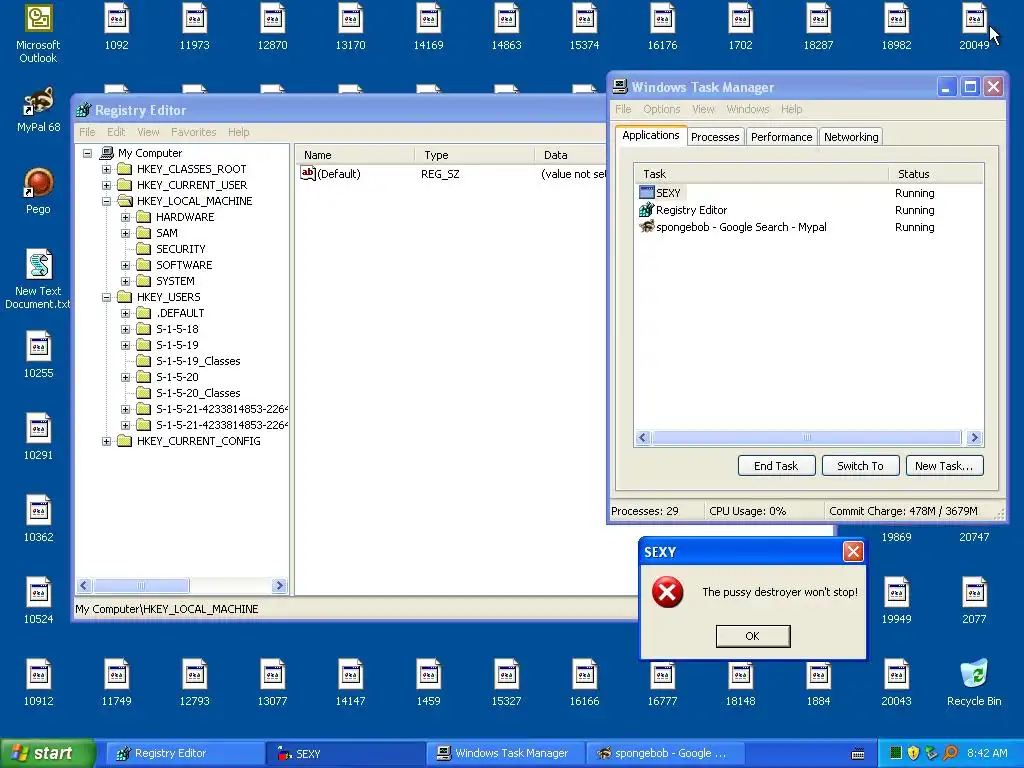This screenshot has width=1024, height=768.
Task: Select desktop file icon 10362
Action: [x=38, y=519]
